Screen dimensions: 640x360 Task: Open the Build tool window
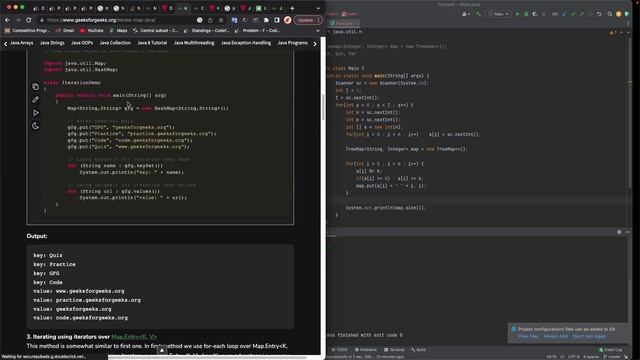click(418, 350)
